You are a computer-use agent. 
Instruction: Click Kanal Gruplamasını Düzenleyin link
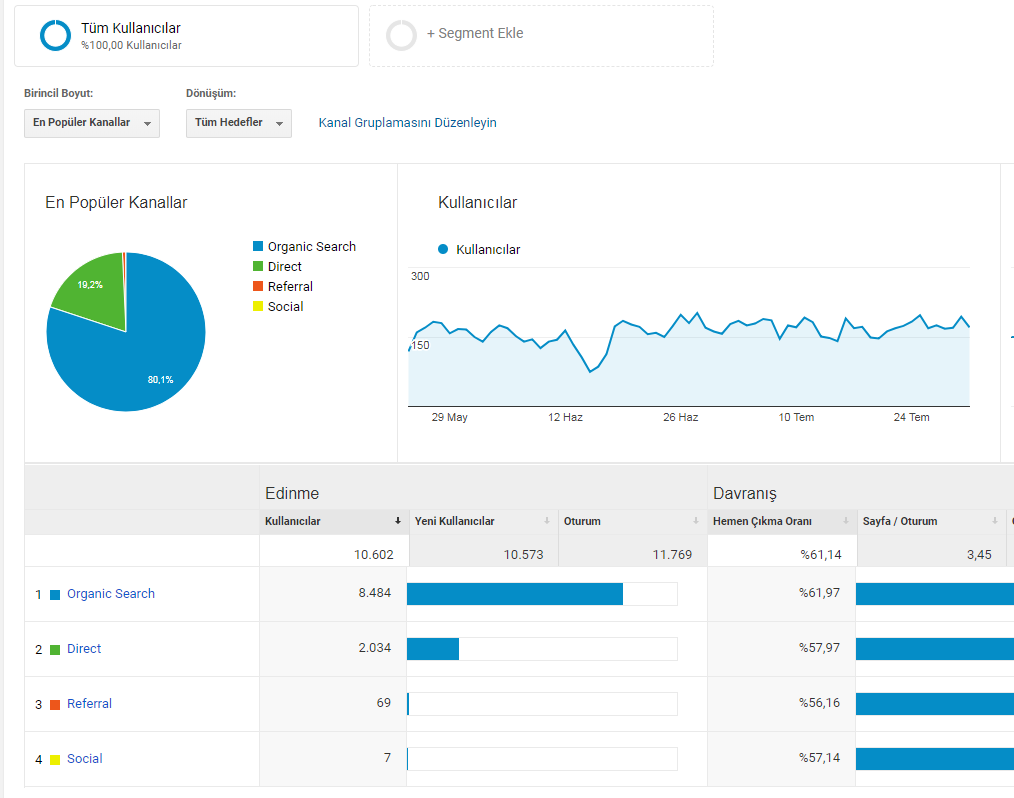pyautogui.click(x=407, y=123)
